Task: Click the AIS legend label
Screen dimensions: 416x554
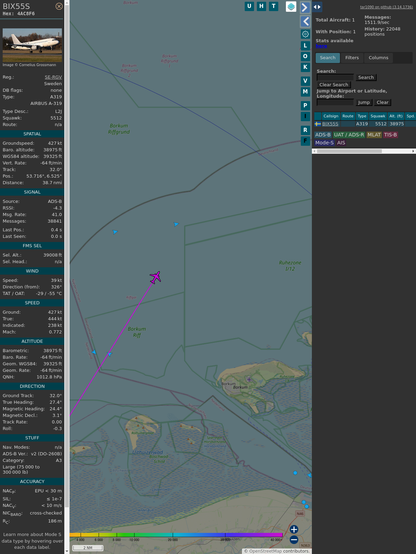Action: point(341,143)
